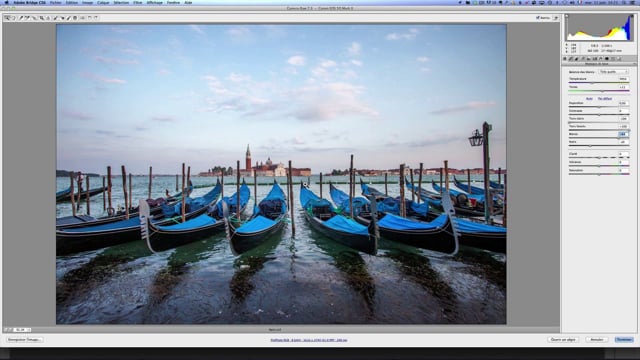This screenshot has width=640, height=360.
Task: Open the Tone Curve panel tab
Action: pyautogui.click(x=571, y=58)
